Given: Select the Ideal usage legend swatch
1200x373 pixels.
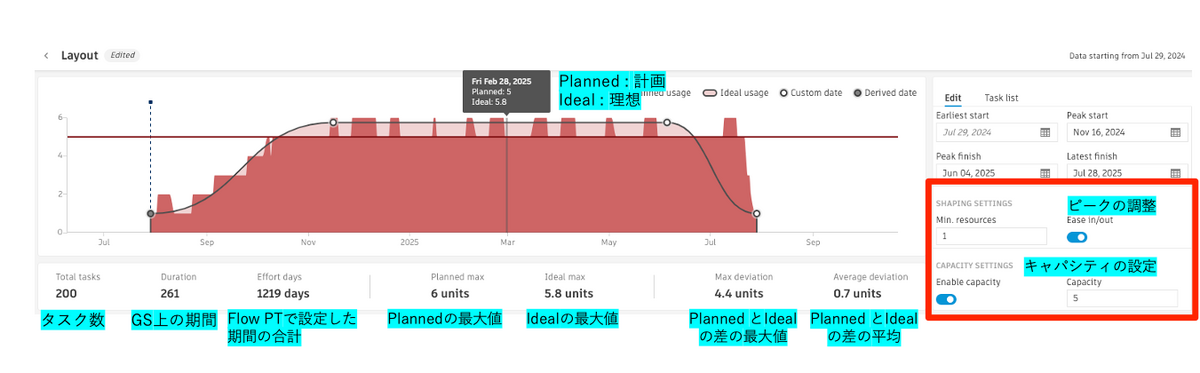Looking at the screenshot, I should click(710, 93).
